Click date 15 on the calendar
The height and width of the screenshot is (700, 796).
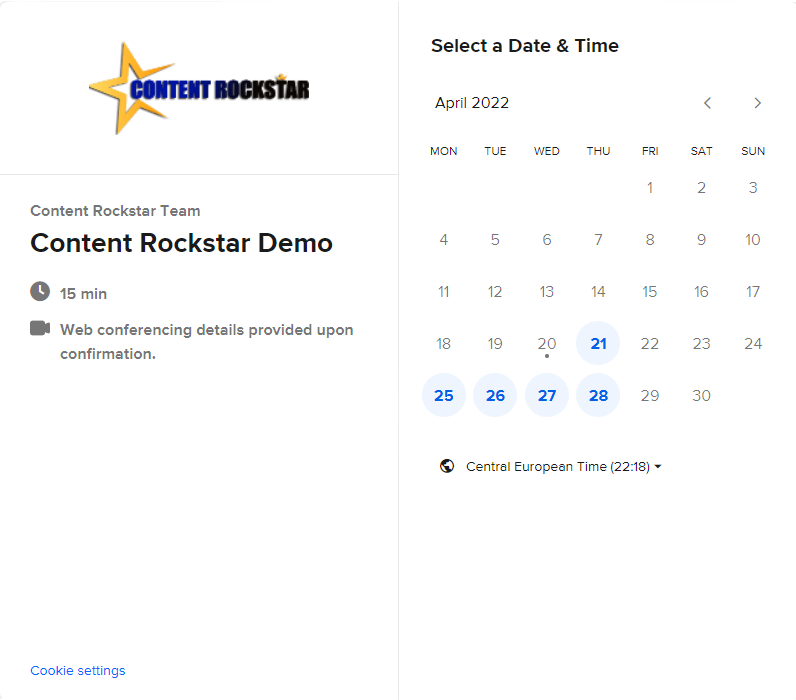click(x=650, y=292)
